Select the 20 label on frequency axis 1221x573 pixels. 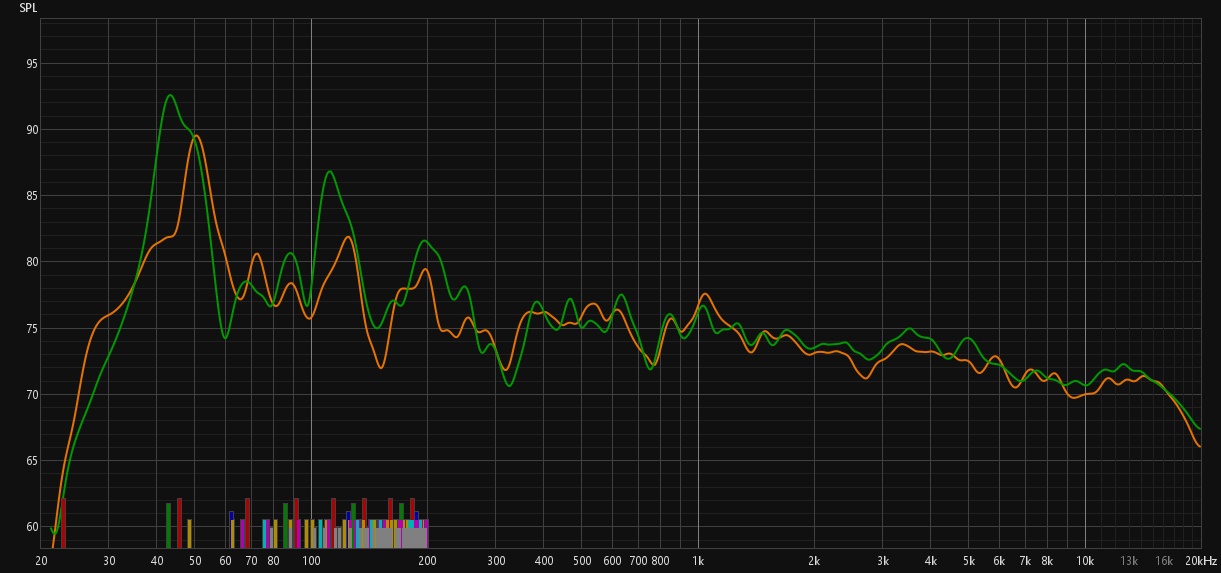tap(43, 561)
